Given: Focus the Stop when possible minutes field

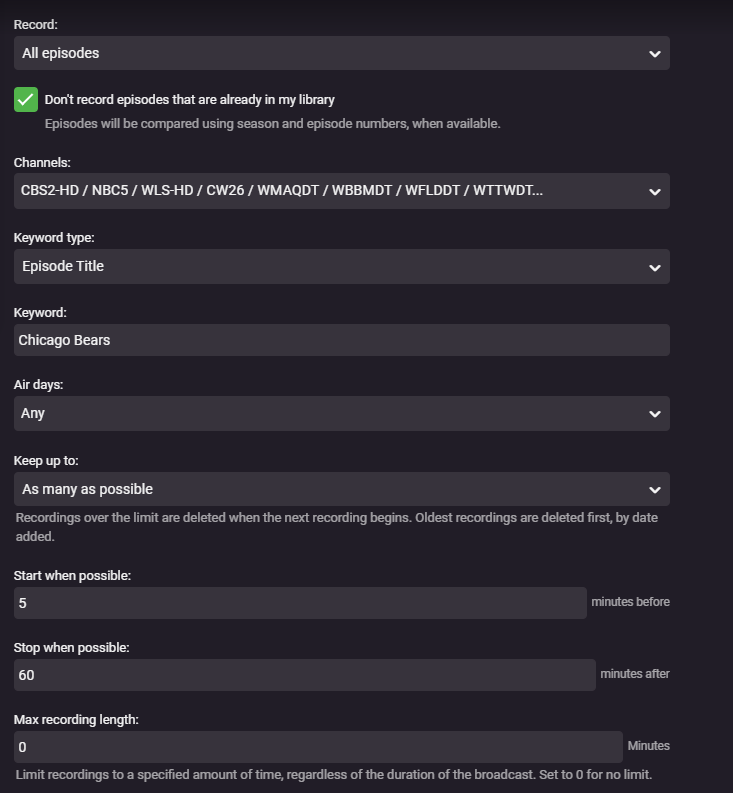Looking at the screenshot, I should coord(304,675).
